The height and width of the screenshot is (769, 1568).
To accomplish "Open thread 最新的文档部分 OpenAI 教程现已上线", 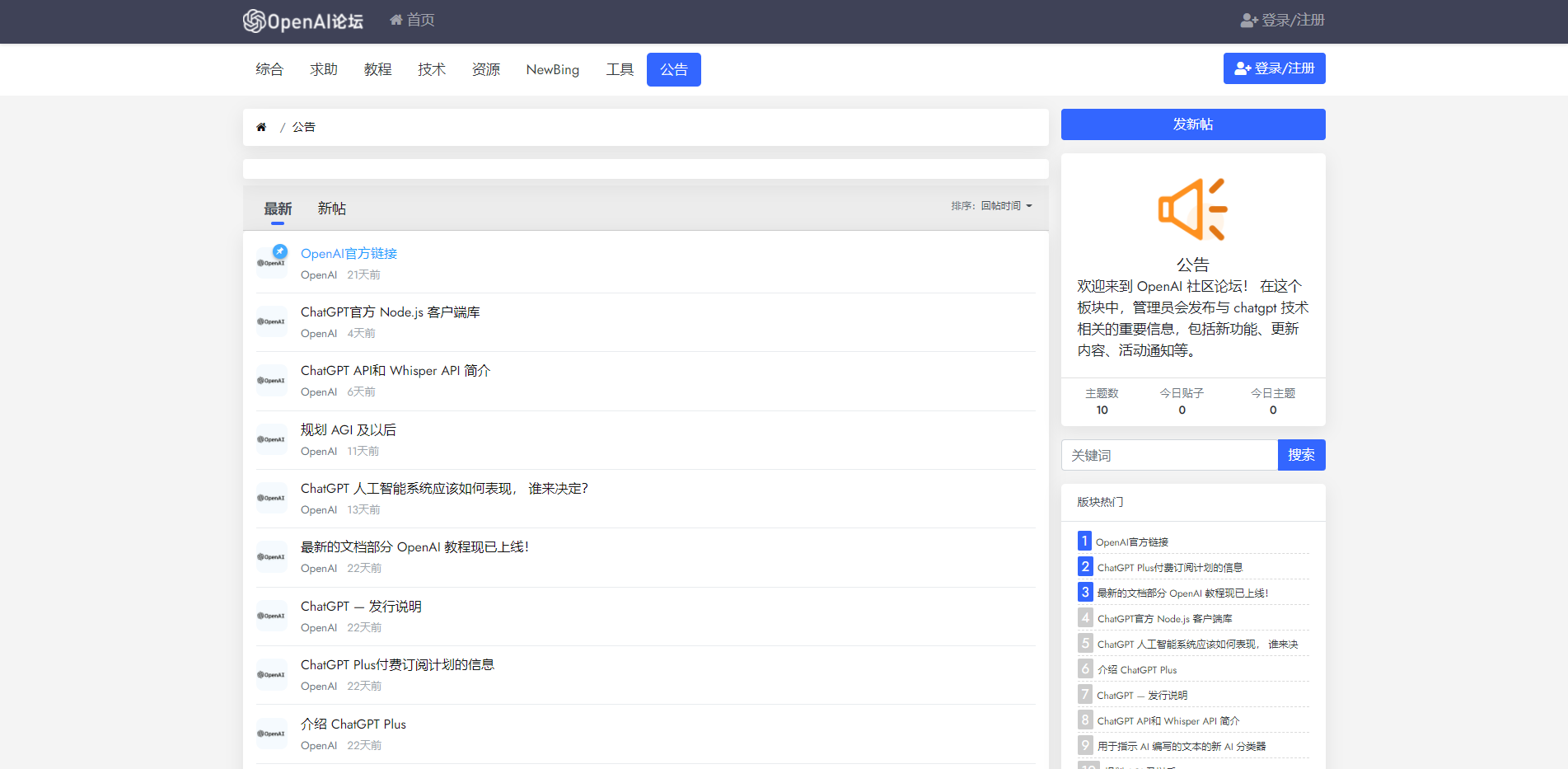I will click(x=414, y=547).
